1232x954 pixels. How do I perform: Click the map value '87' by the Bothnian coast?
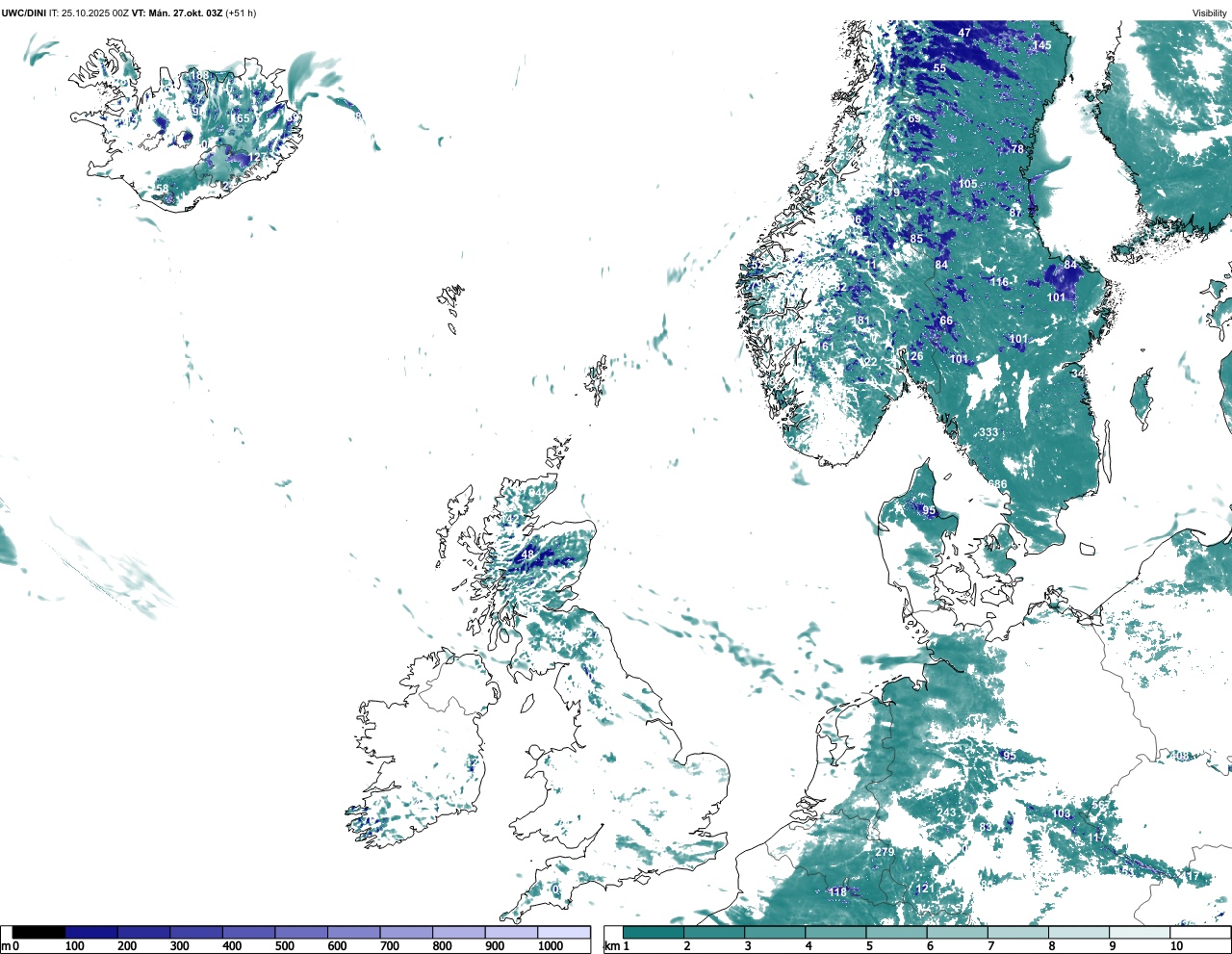1015,213
